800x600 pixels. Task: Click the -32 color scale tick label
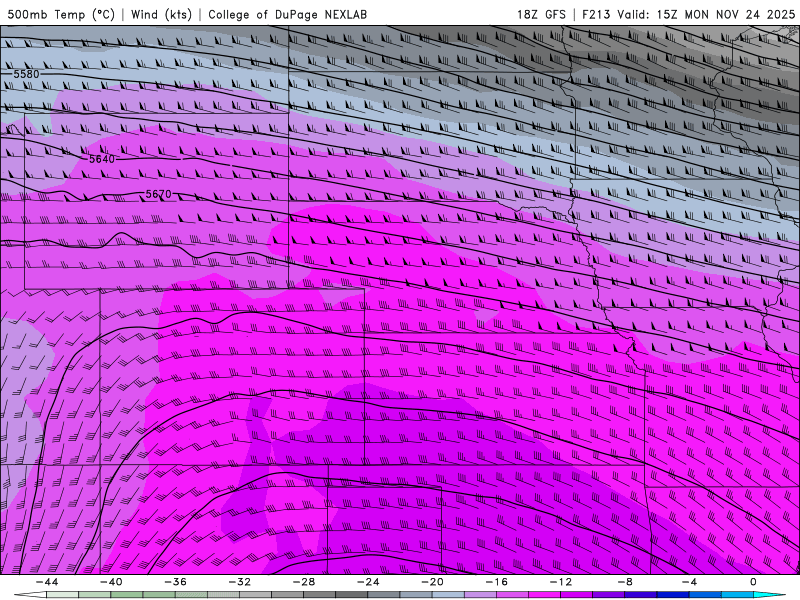[x=239, y=582]
